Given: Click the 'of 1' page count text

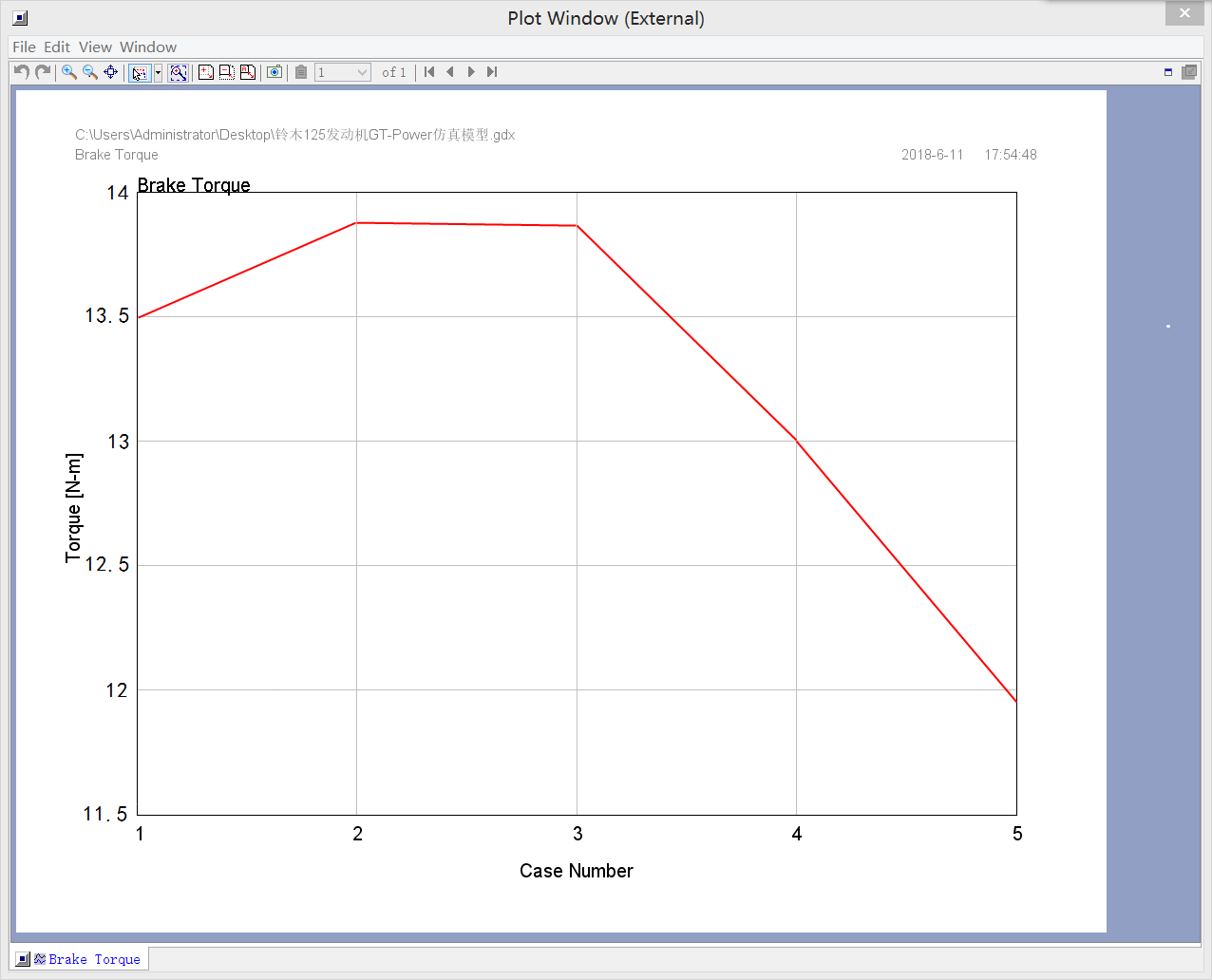Looking at the screenshot, I should click(394, 72).
